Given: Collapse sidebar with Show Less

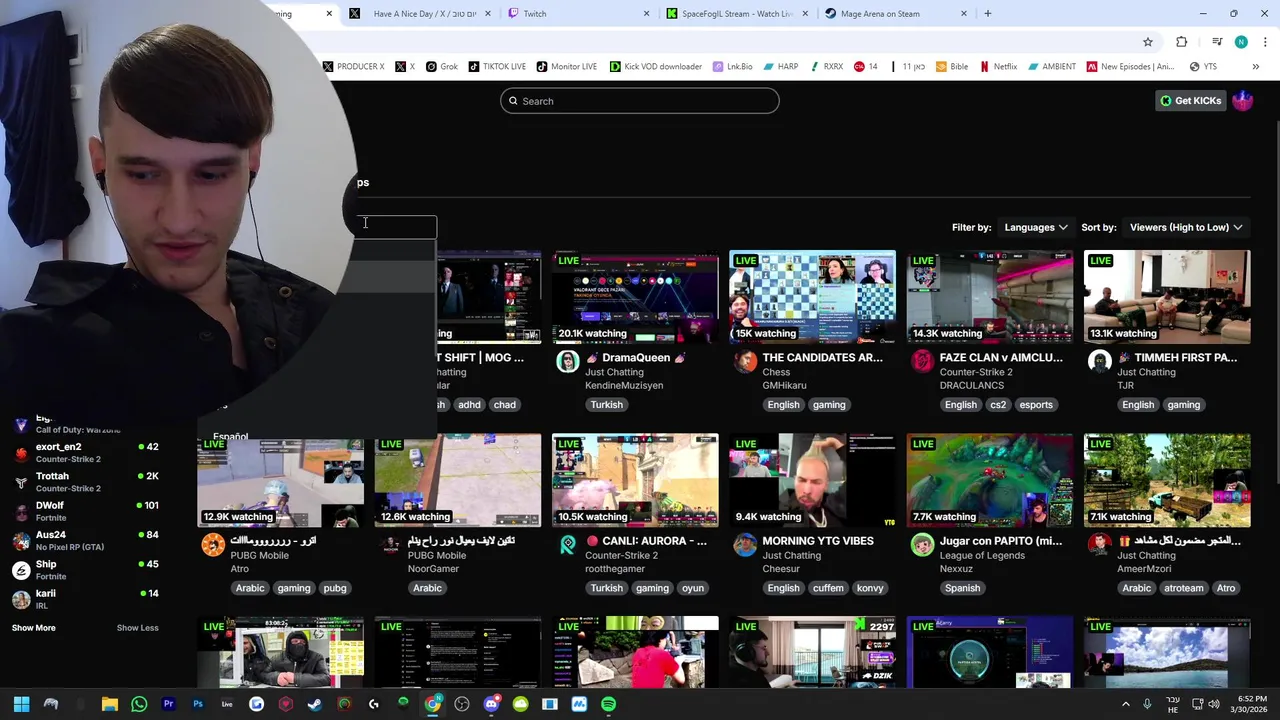Looking at the screenshot, I should (x=137, y=628).
